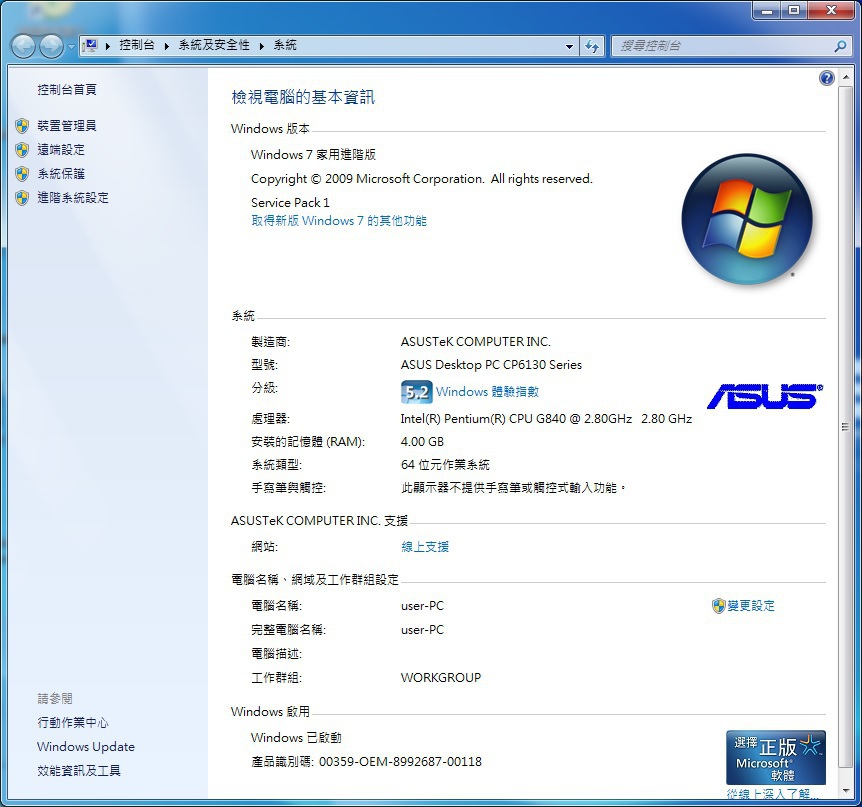The width and height of the screenshot is (862, 807).
Task: Click the 5.2 experience index score badge
Action: (417, 392)
